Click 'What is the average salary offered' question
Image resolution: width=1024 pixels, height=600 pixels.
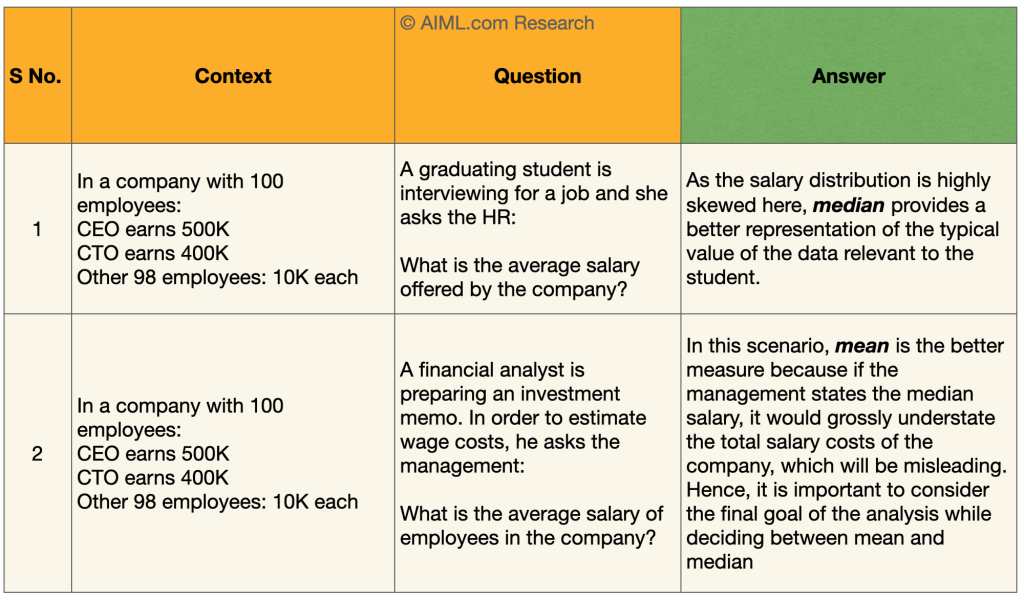point(519,278)
